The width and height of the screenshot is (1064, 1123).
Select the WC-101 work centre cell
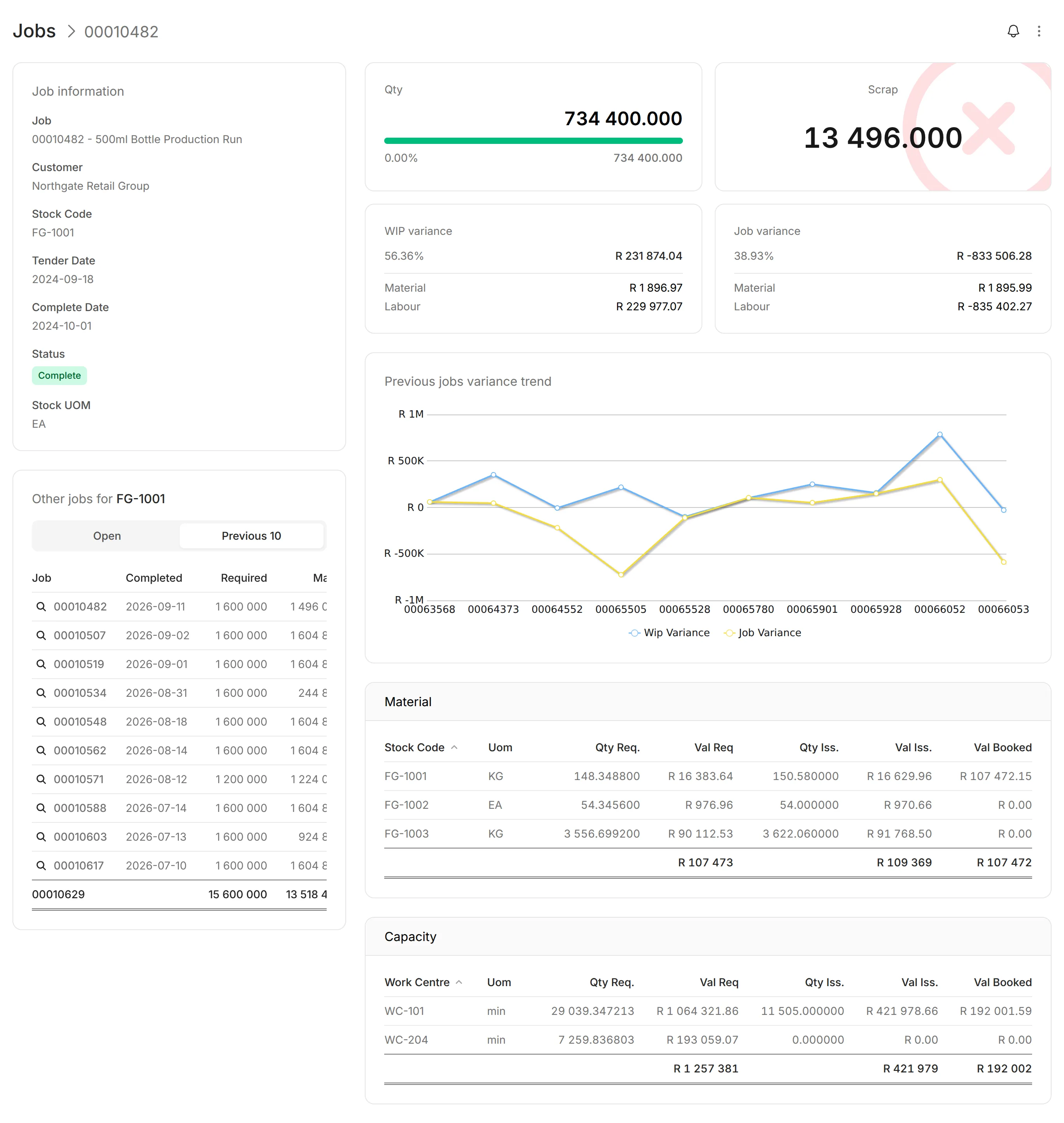tap(404, 1011)
